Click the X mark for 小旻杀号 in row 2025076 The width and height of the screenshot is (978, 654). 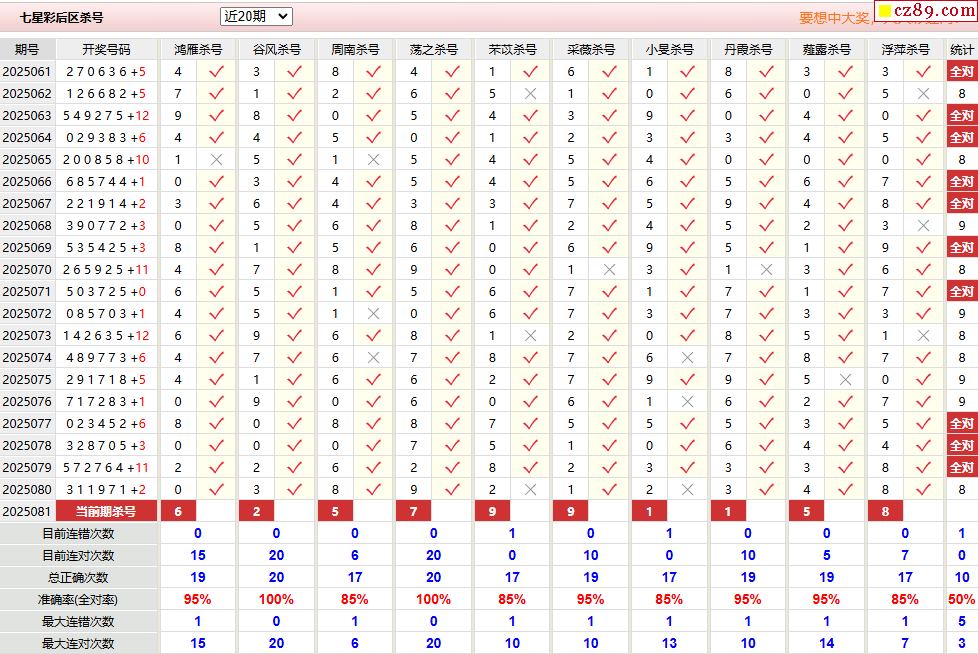pos(688,402)
